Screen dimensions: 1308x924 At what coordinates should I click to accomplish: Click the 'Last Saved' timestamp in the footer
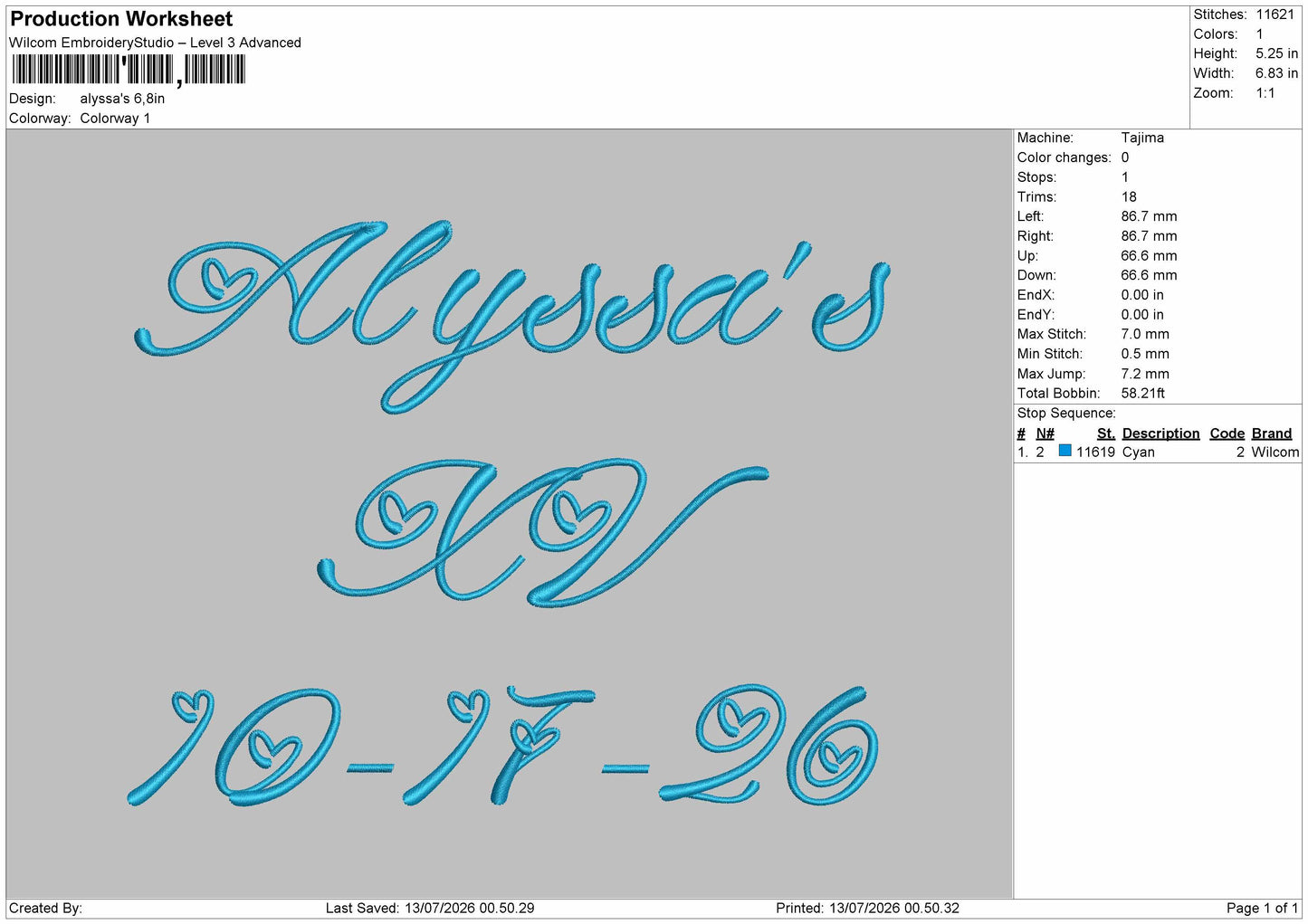tap(430, 909)
